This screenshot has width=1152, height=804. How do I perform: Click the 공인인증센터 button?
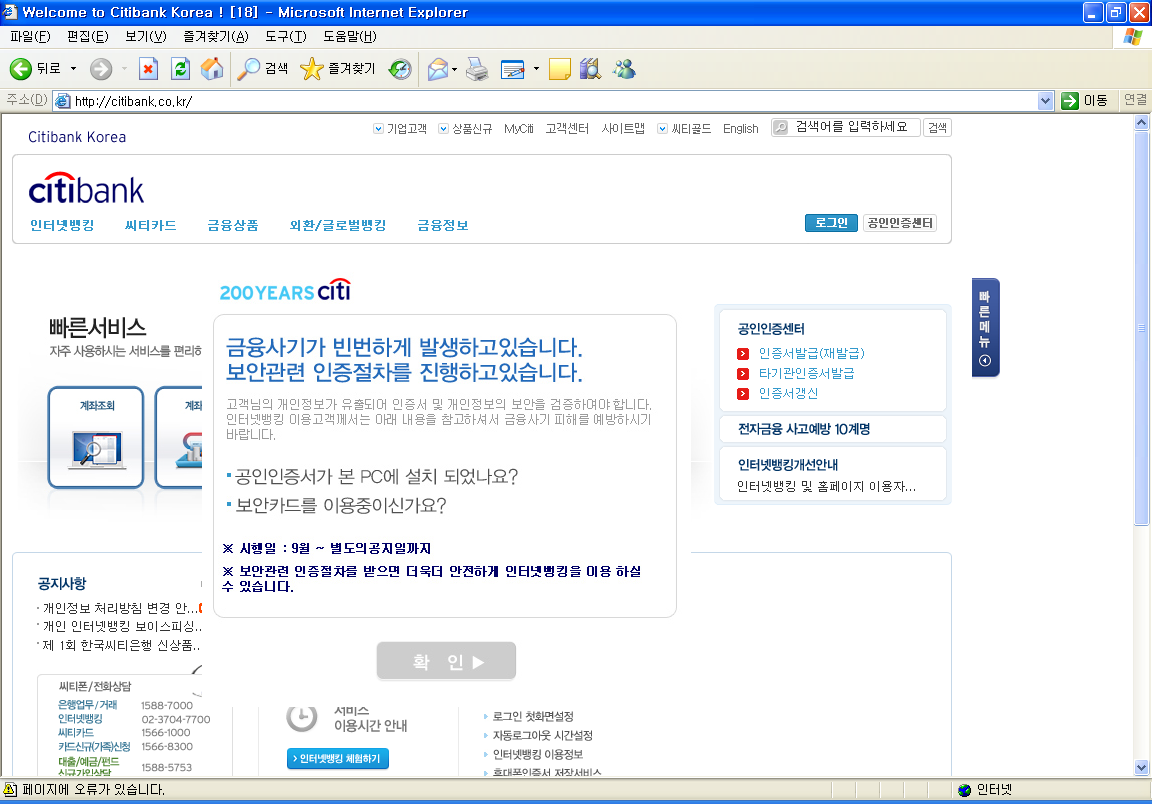[x=899, y=223]
